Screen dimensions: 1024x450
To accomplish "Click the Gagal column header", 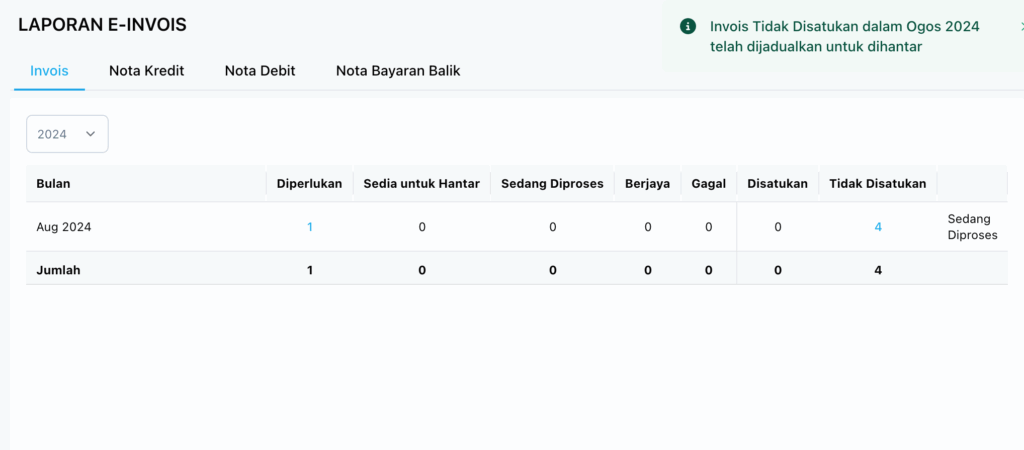I will [x=708, y=184].
